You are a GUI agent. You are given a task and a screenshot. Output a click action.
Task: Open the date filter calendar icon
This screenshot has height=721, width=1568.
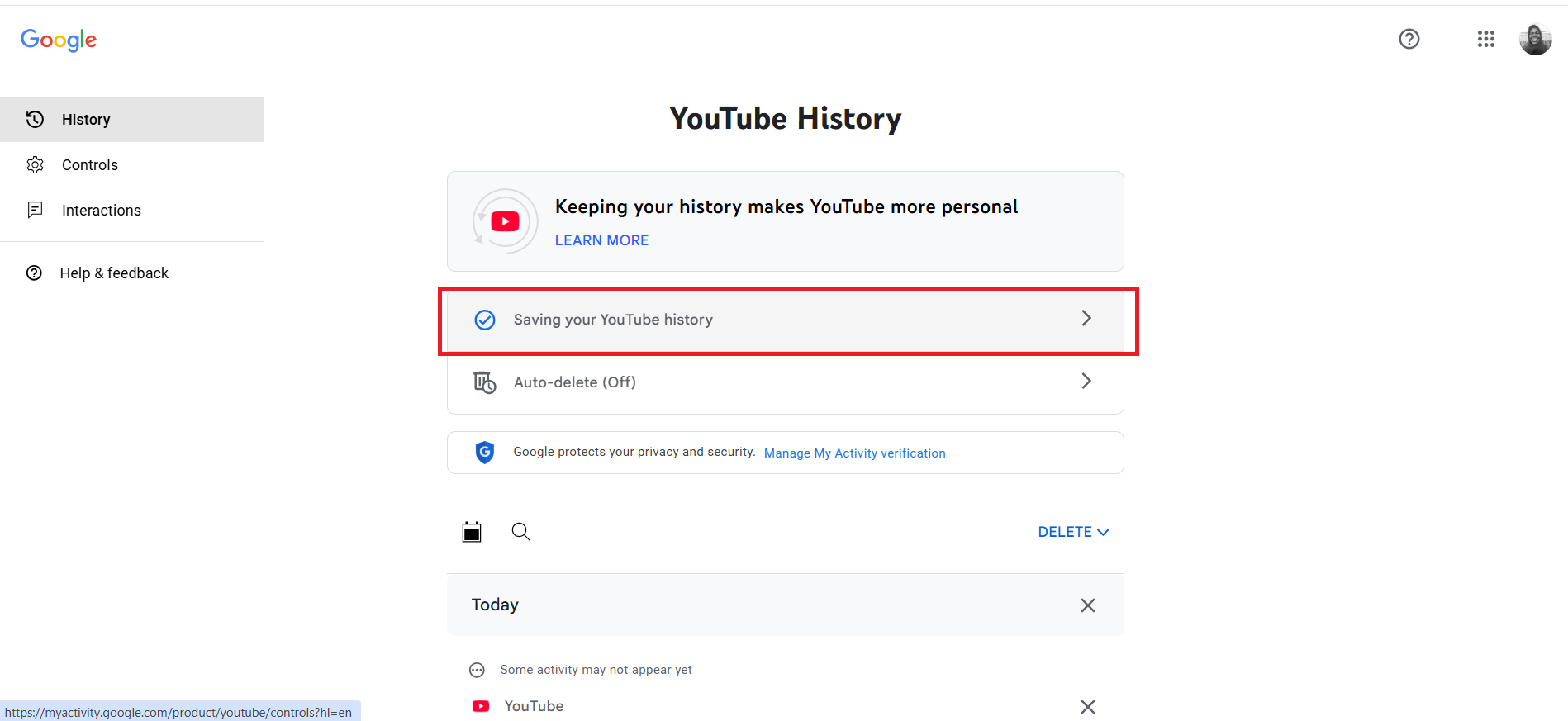click(471, 531)
